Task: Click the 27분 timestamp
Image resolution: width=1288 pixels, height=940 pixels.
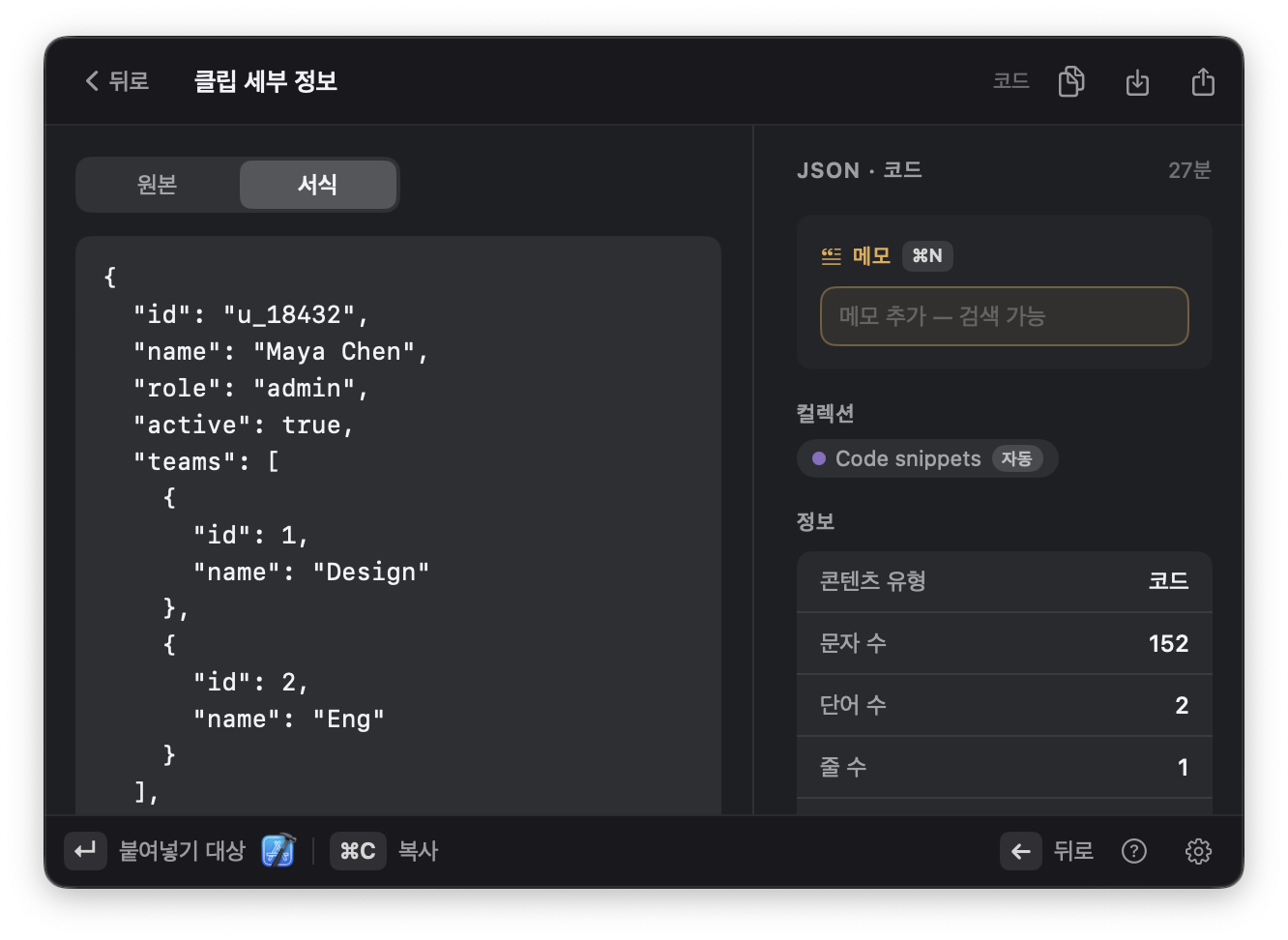Action: click(x=1189, y=170)
